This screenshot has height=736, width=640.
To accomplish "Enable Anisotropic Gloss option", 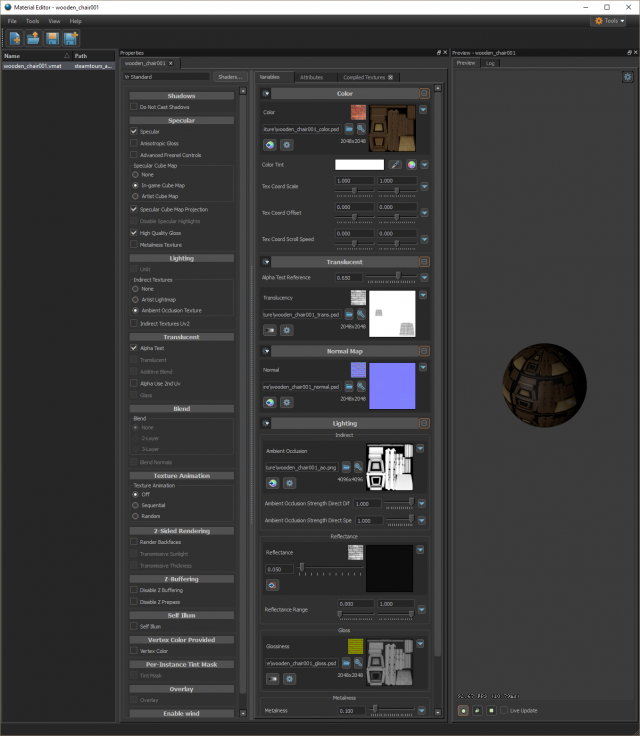I will tap(134, 143).
